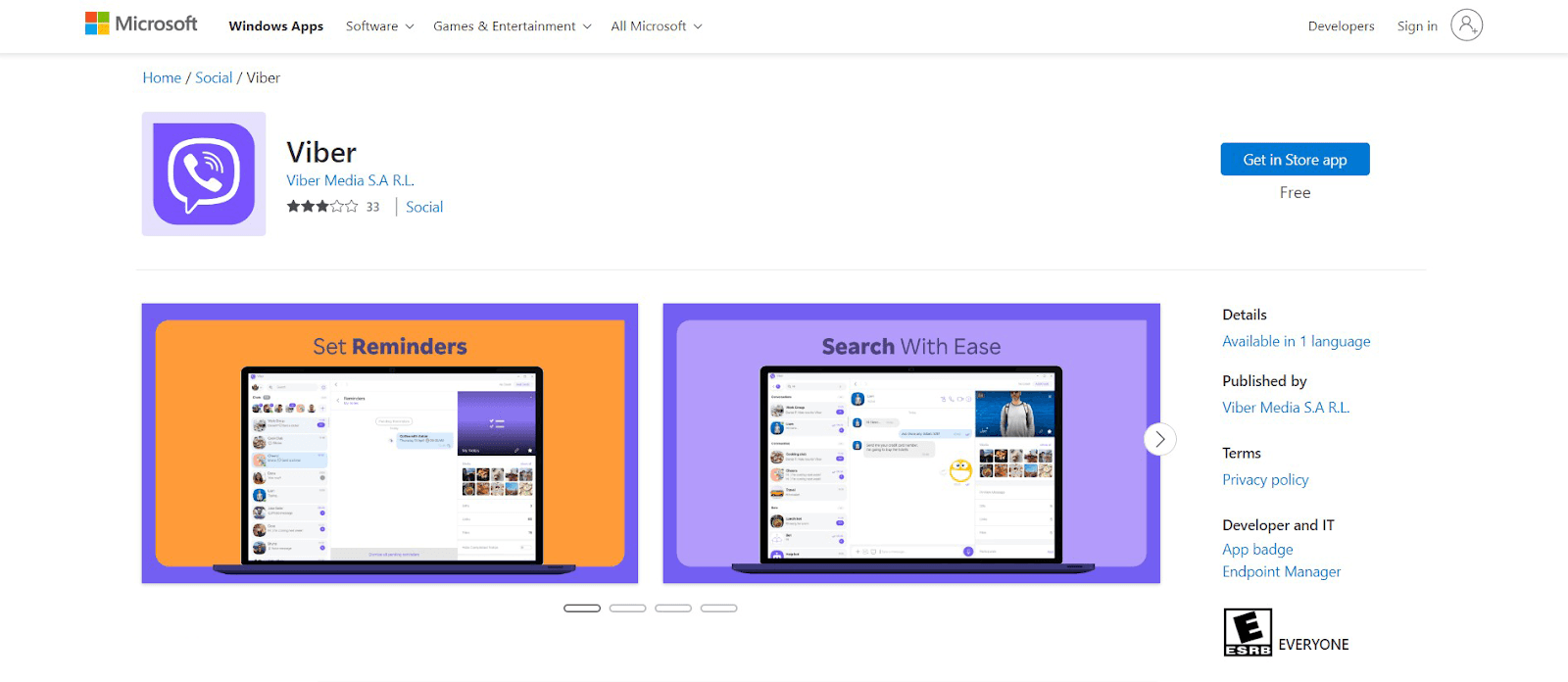The height and width of the screenshot is (682, 1568).
Task: Click the Get in Store app button
Action: 1295,160
